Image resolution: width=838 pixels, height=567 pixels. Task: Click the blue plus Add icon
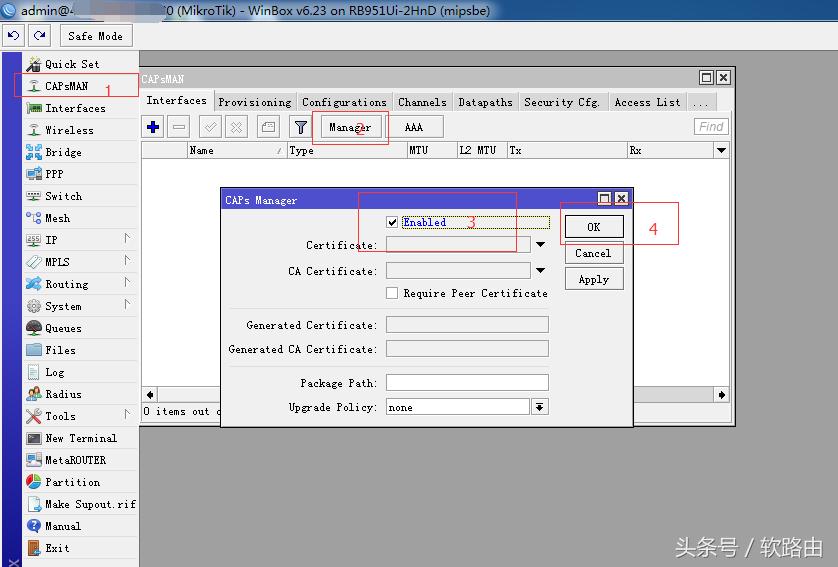[153, 127]
